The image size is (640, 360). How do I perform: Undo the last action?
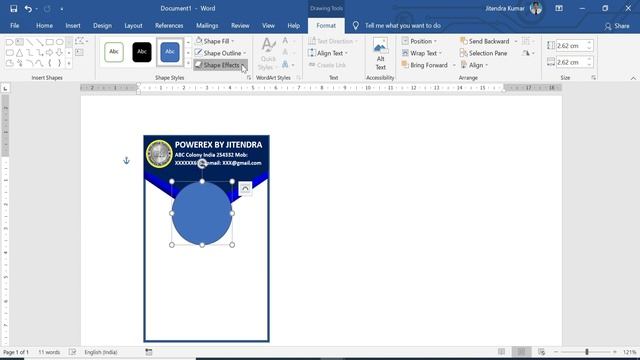pyautogui.click(x=28, y=8)
